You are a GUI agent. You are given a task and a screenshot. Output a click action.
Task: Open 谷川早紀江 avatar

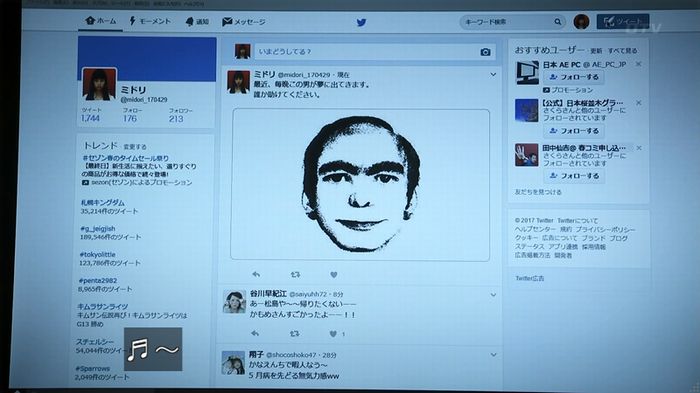(234, 302)
